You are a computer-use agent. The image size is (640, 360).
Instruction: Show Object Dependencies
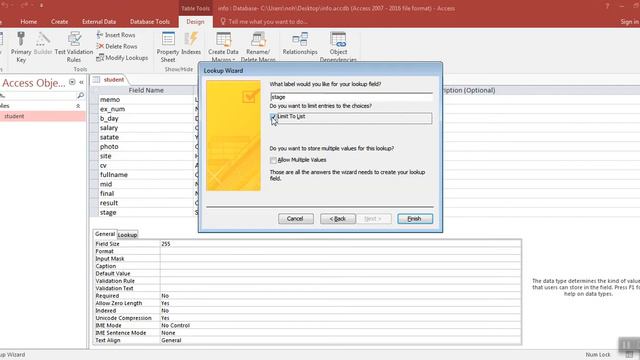[x=338, y=47]
